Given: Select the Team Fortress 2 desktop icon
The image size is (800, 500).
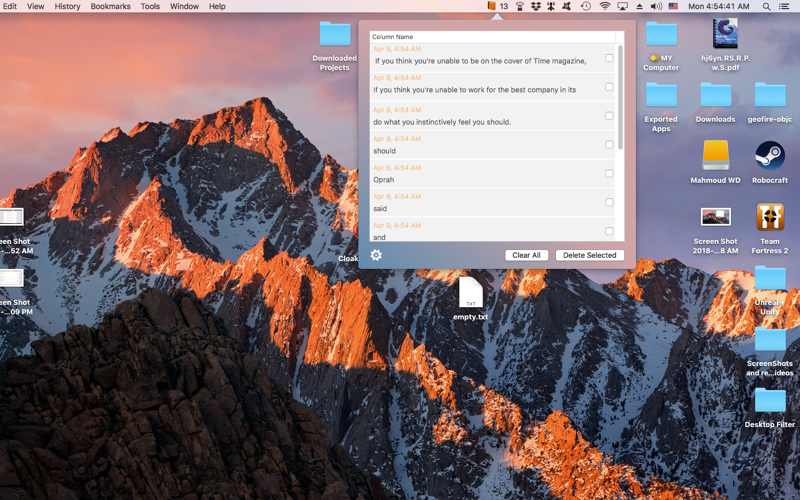Looking at the screenshot, I should click(x=770, y=217).
